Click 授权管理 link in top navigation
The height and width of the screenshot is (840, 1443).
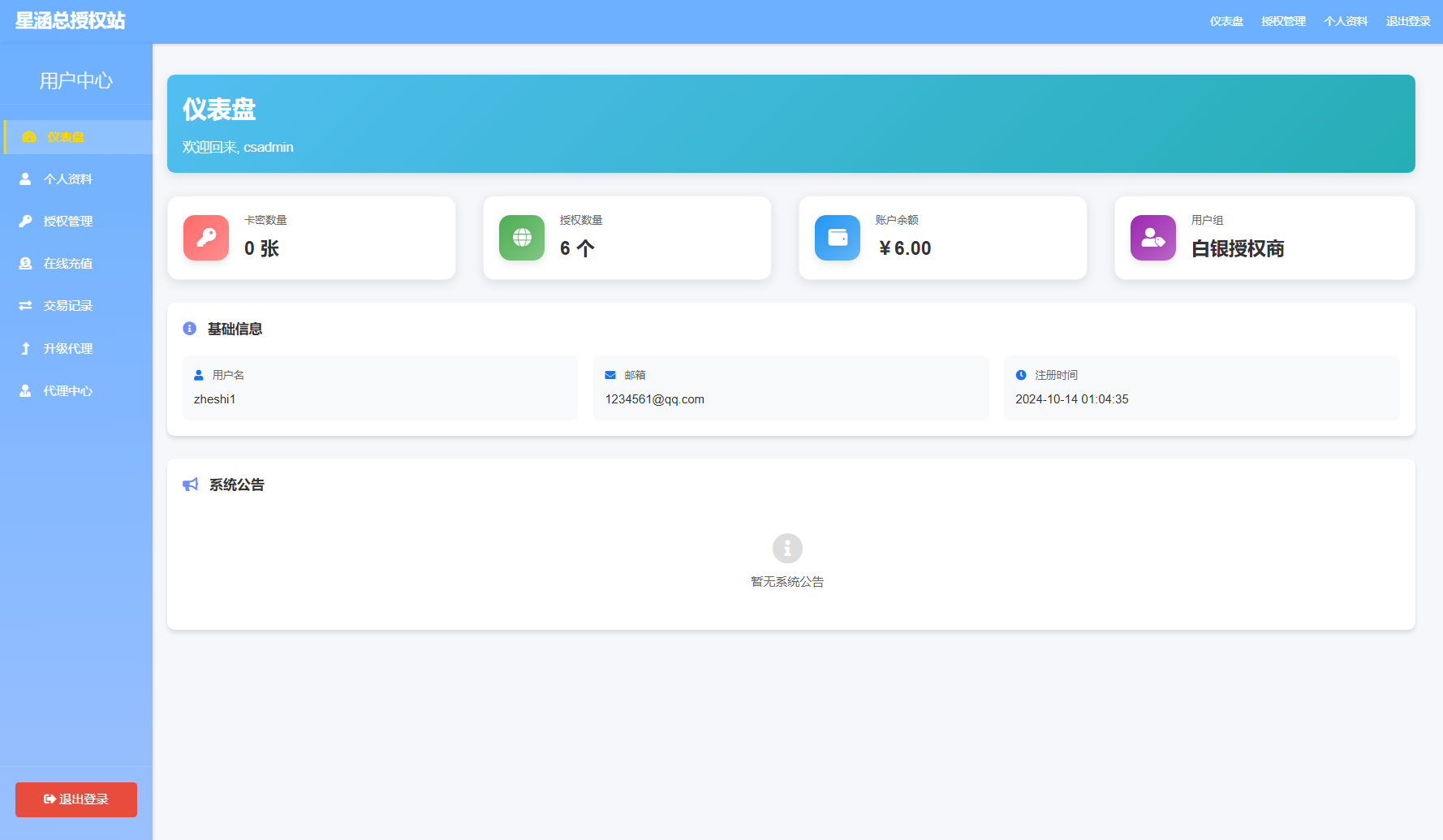pyautogui.click(x=1283, y=21)
